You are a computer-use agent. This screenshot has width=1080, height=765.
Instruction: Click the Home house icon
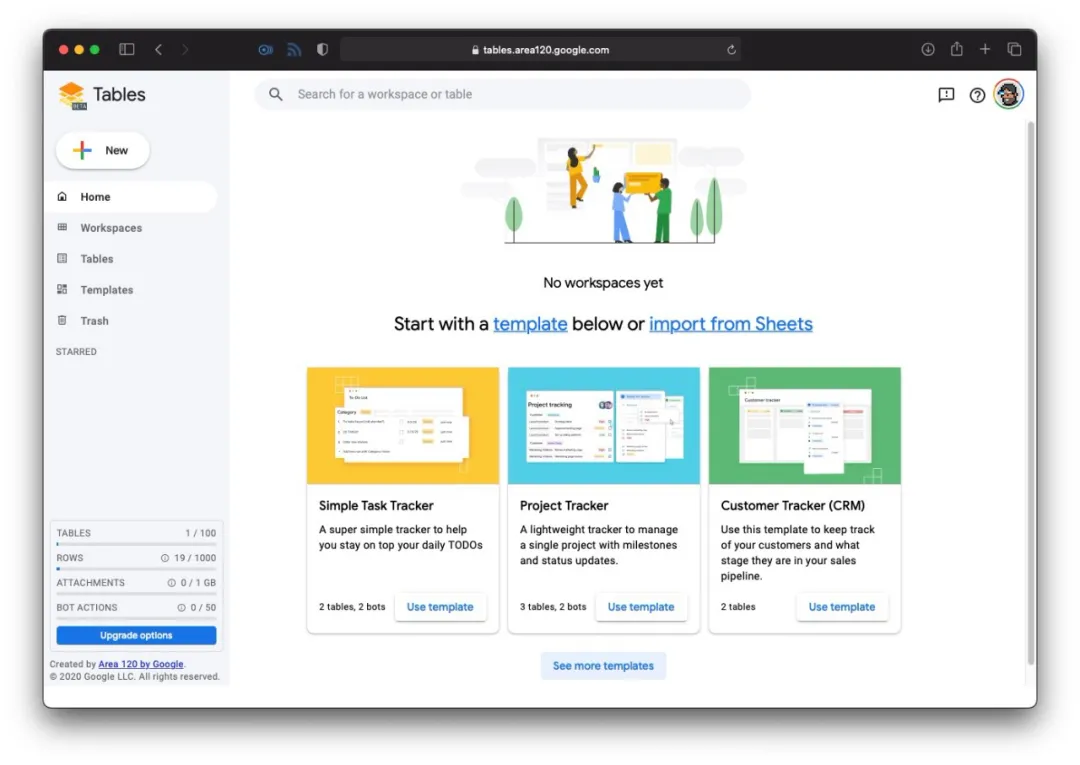click(x=62, y=196)
